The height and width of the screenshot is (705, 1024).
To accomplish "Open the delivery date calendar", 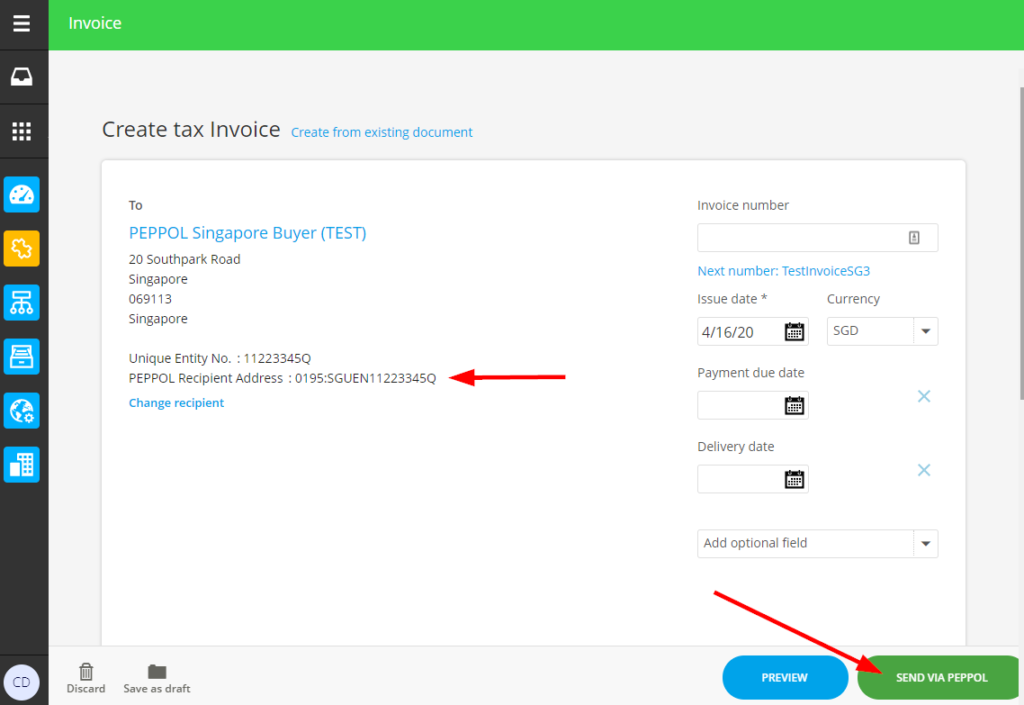I will coord(794,479).
